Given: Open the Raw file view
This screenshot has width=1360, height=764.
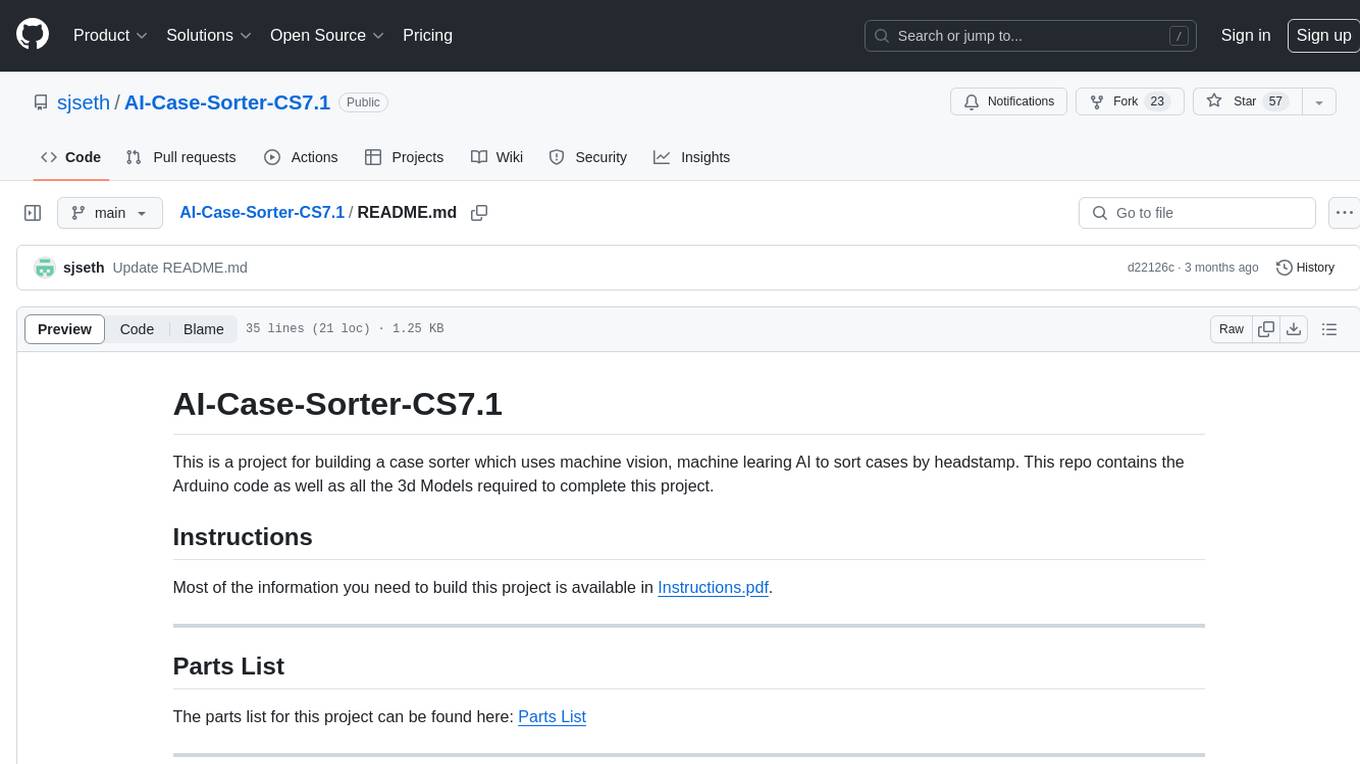Looking at the screenshot, I should click(x=1231, y=329).
